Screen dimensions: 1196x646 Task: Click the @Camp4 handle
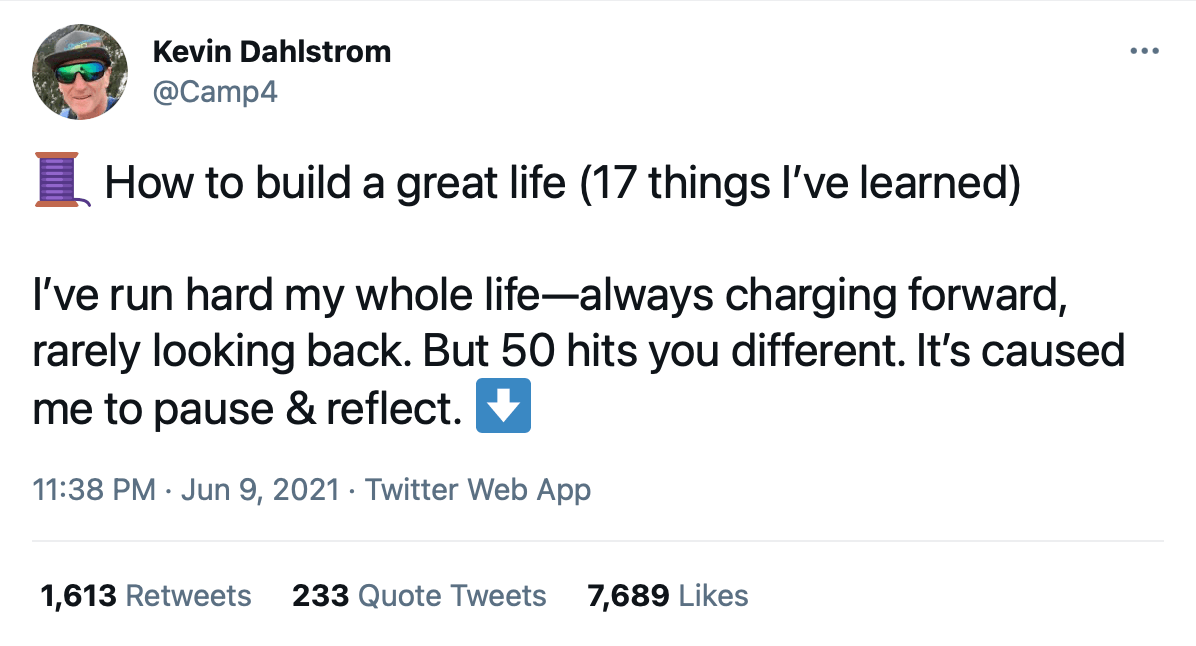[x=214, y=93]
